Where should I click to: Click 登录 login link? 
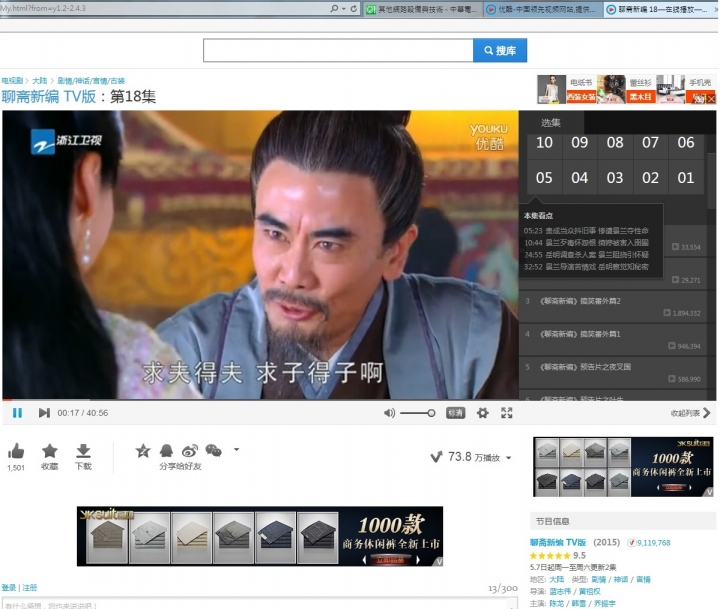click(x=9, y=587)
